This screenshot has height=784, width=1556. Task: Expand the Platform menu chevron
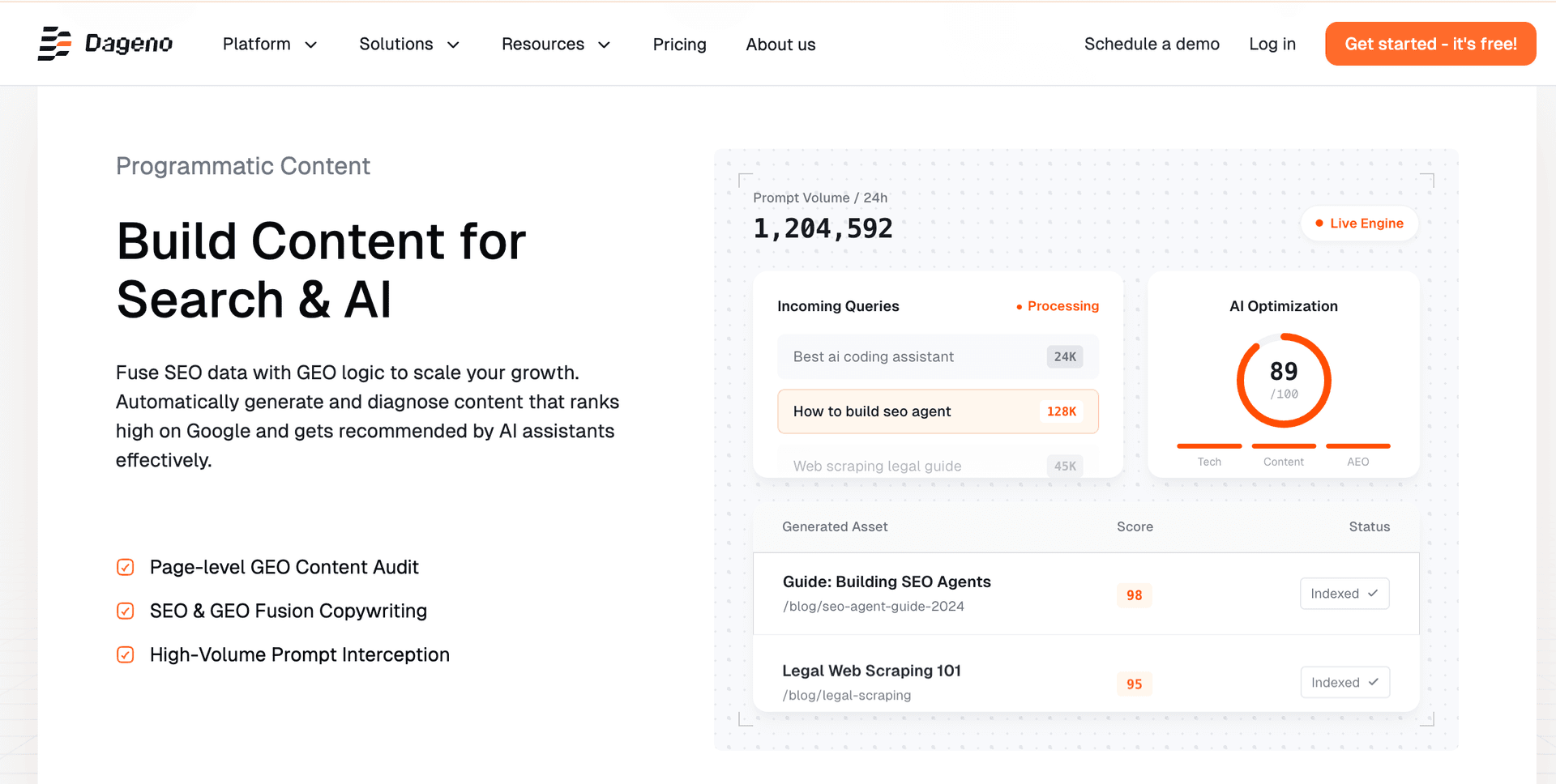pyautogui.click(x=310, y=45)
